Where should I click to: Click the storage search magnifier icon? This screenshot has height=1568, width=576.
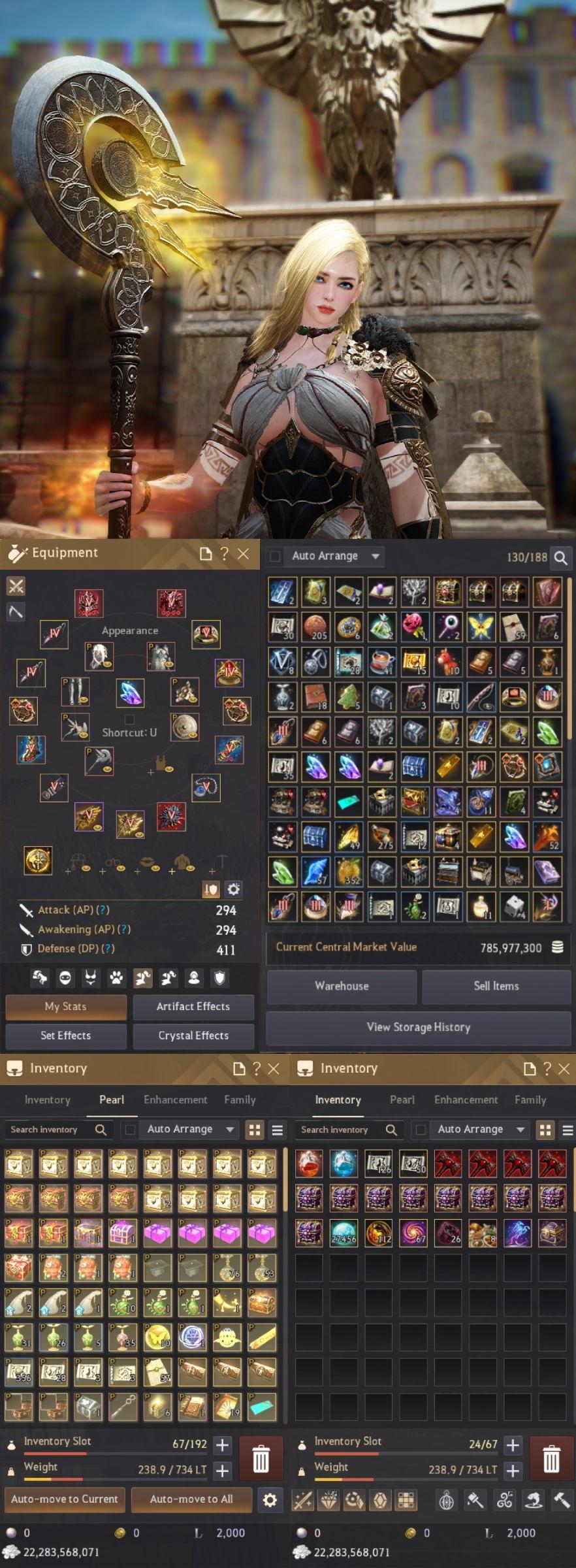560,557
